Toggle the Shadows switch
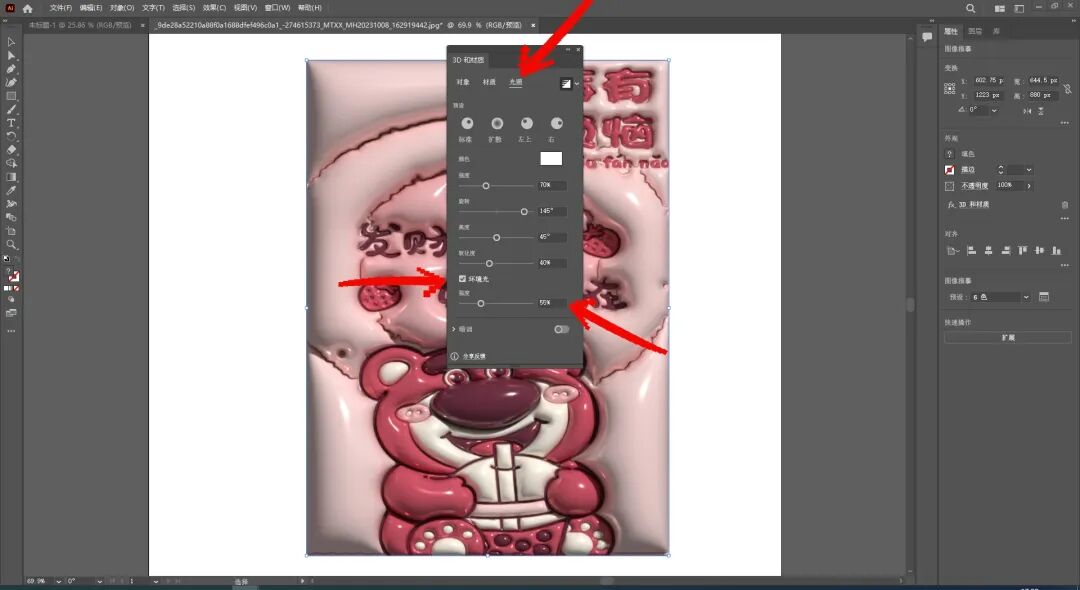Screen dimensions: 1080x590 point(561,329)
